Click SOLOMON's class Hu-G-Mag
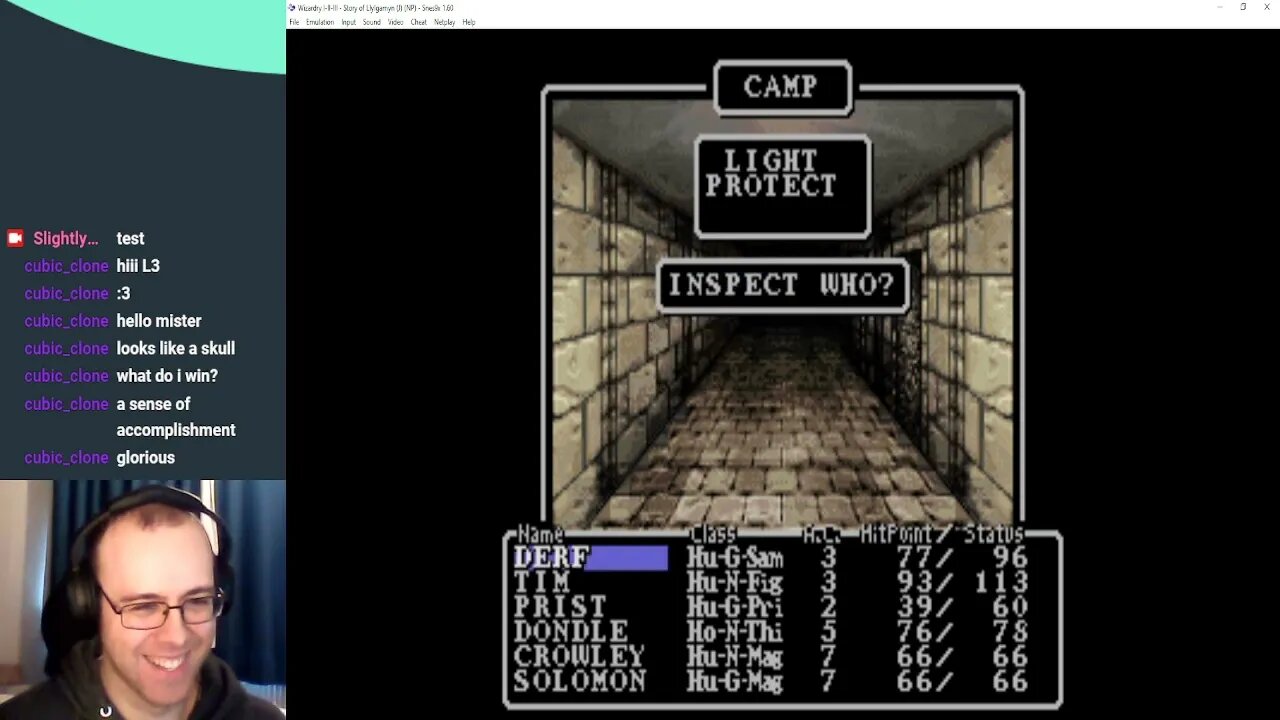Viewport: 1280px width, 720px height. tap(735, 682)
